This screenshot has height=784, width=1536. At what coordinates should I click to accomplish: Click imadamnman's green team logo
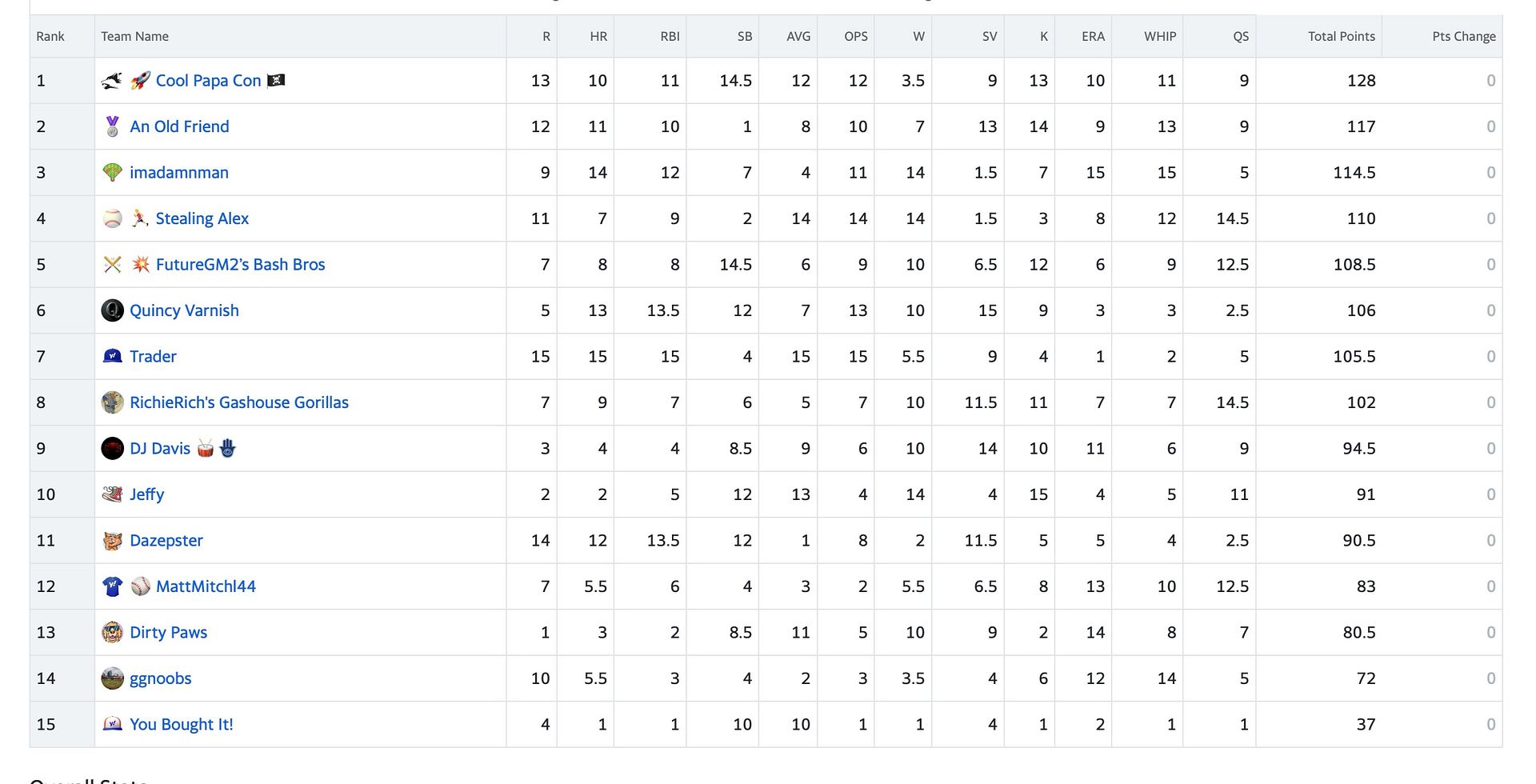(x=112, y=173)
